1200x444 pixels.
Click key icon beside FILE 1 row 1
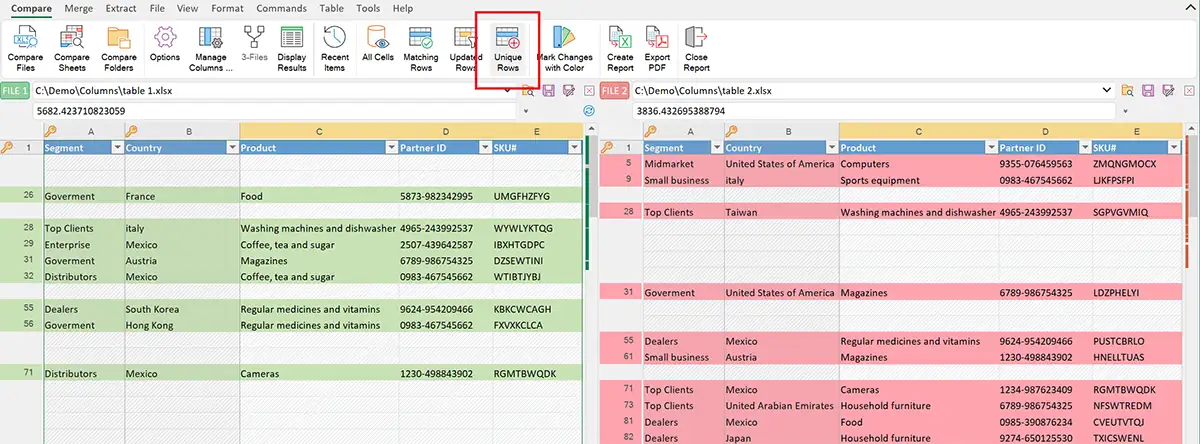[7, 147]
